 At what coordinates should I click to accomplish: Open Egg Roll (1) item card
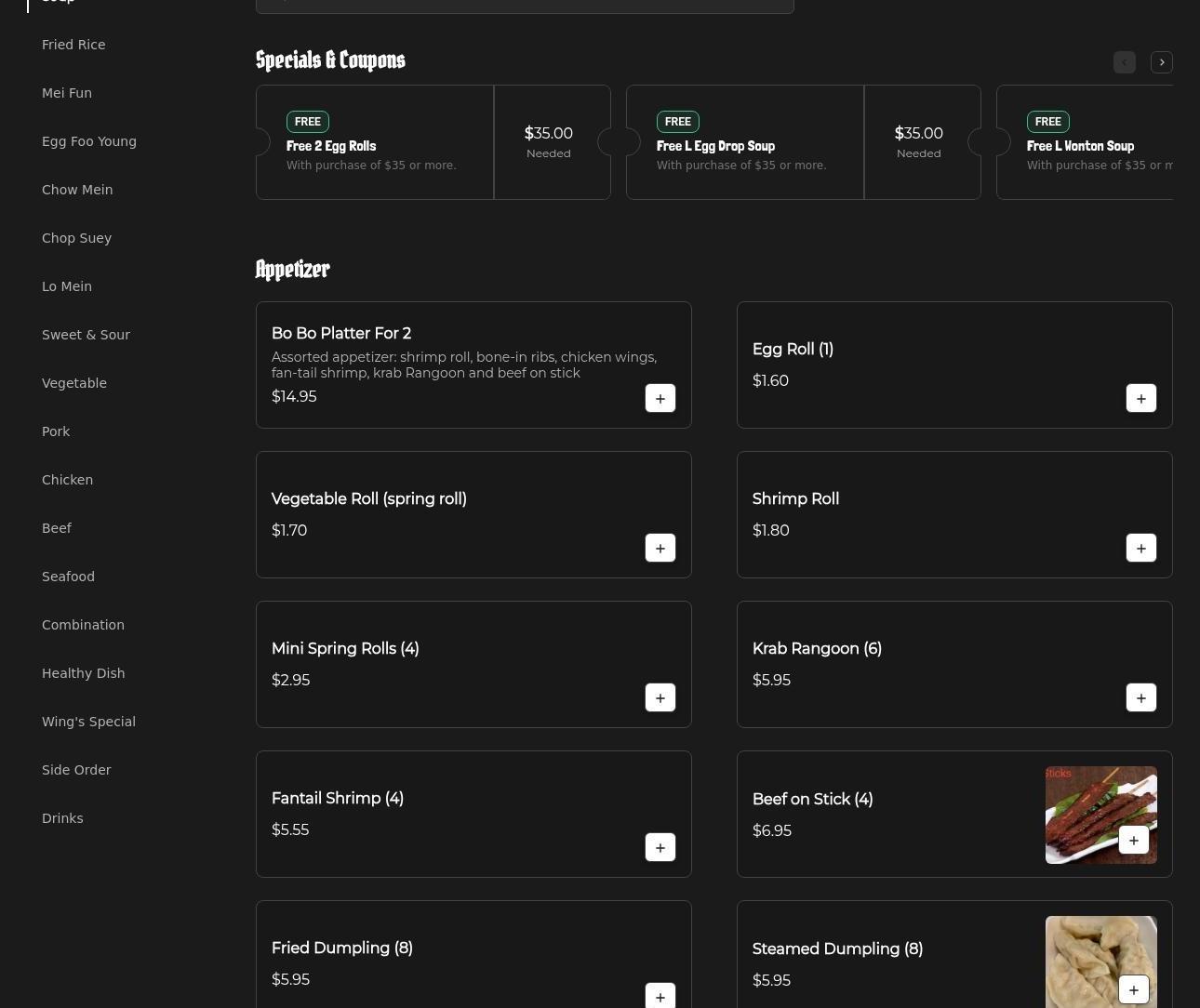tap(954, 365)
